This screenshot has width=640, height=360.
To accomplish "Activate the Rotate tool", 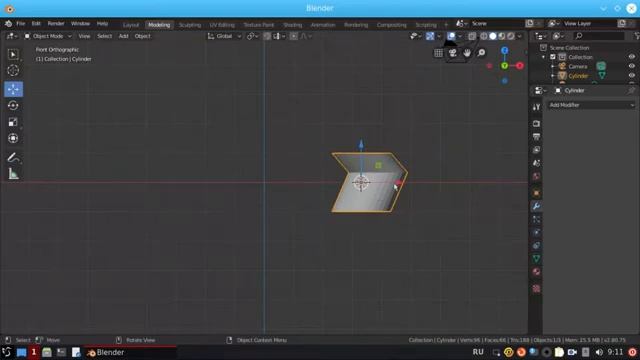I will (13, 106).
